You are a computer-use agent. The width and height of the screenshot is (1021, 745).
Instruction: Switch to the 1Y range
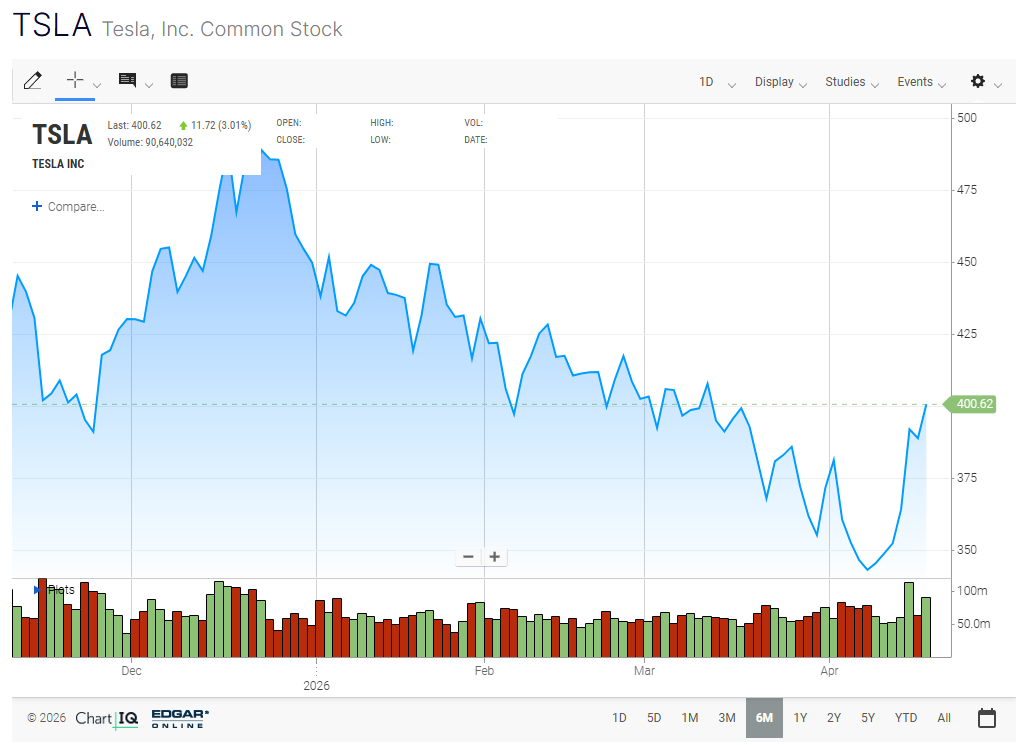pyautogui.click(x=800, y=717)
